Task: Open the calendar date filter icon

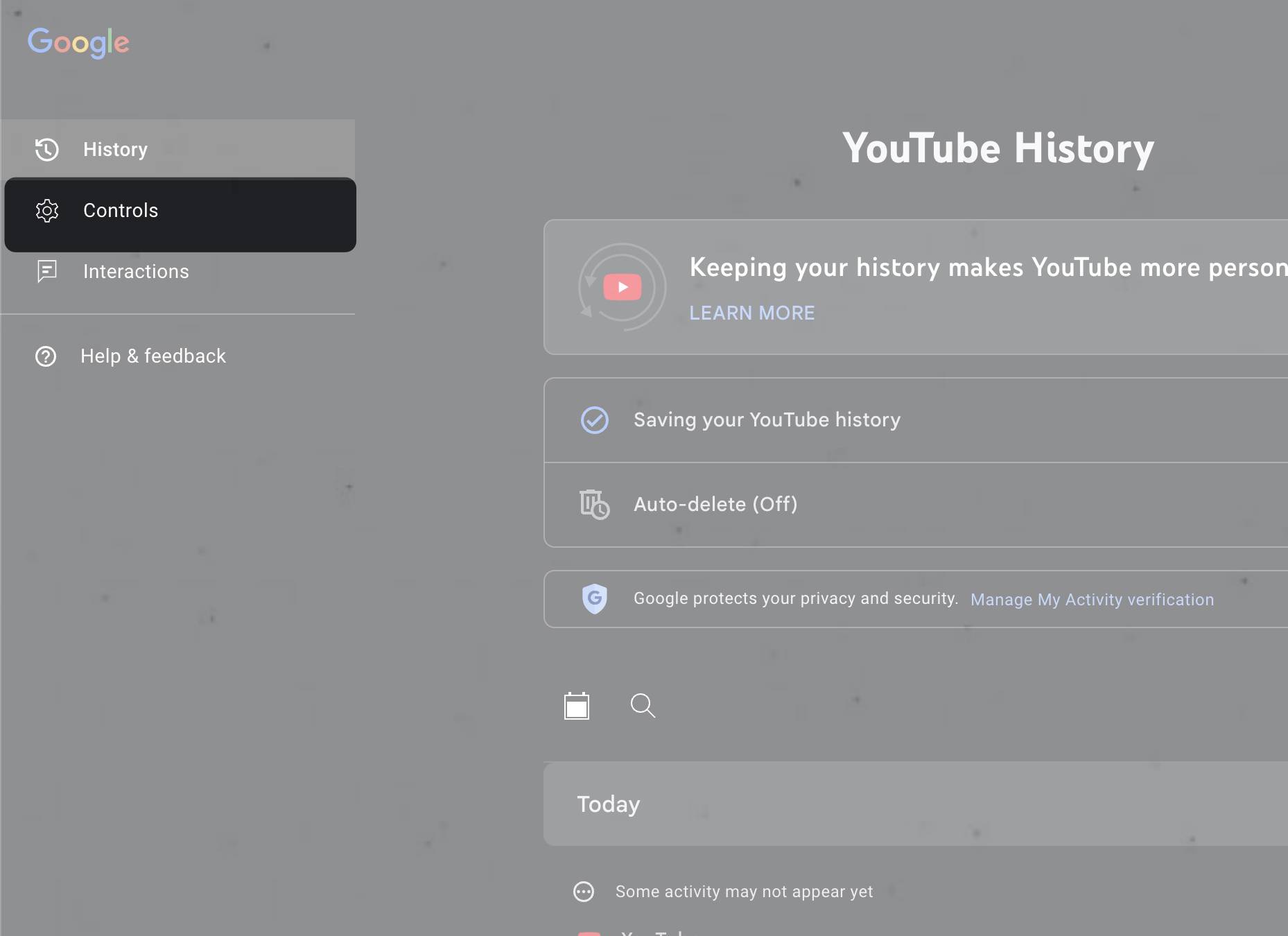Action: (x=577, y=706)
